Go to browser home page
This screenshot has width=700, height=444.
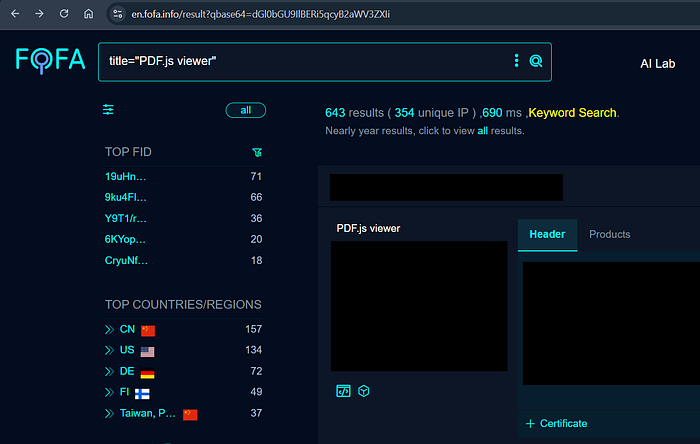[x=88, y=14]
